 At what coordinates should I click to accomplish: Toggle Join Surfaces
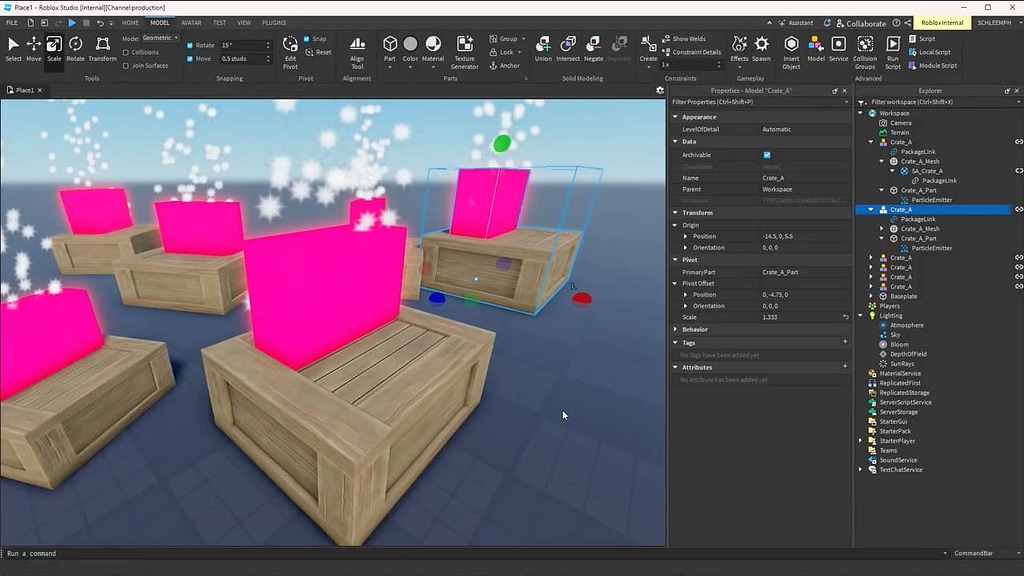125,65
